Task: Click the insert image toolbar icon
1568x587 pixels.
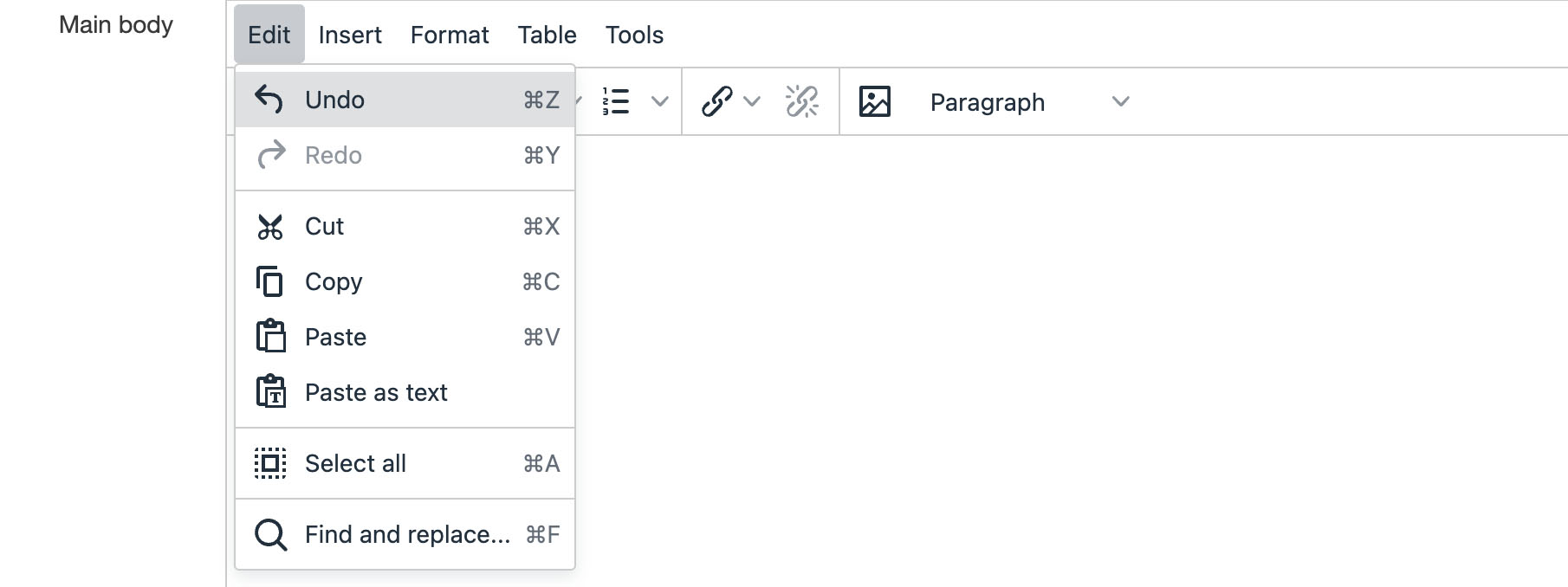Action: (874, 101)
